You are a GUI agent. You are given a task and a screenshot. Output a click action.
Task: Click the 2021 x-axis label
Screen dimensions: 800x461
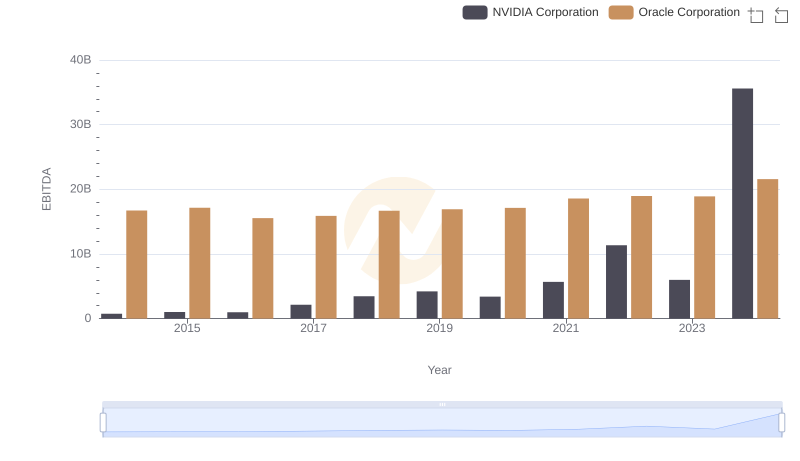565,328
